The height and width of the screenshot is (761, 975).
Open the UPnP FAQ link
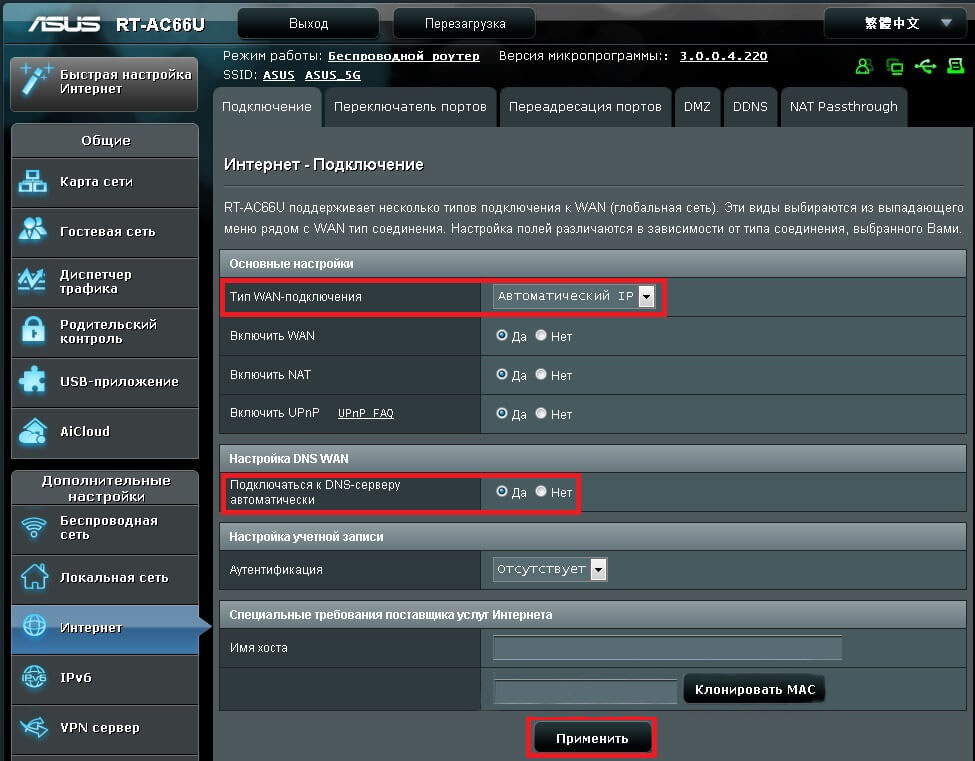point(366,413)
